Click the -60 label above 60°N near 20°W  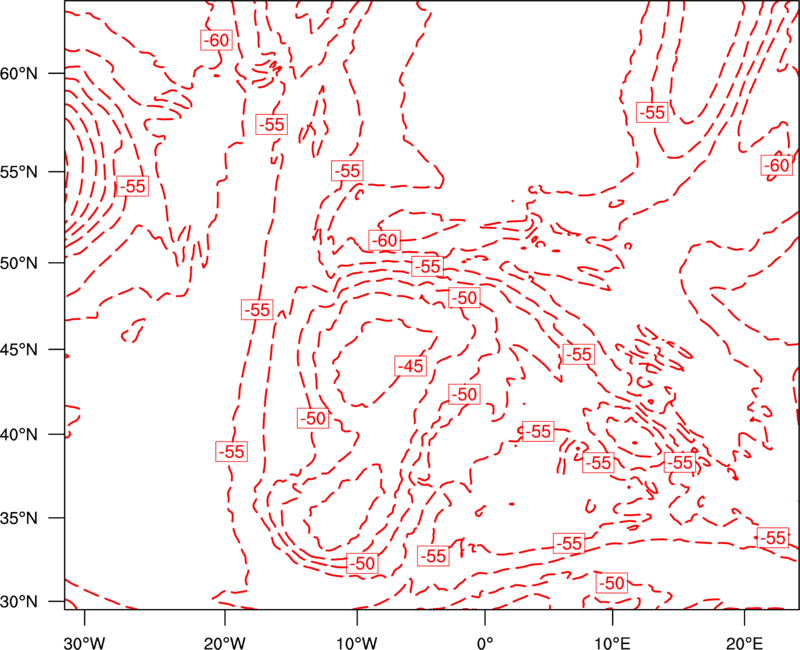[216, 40]
